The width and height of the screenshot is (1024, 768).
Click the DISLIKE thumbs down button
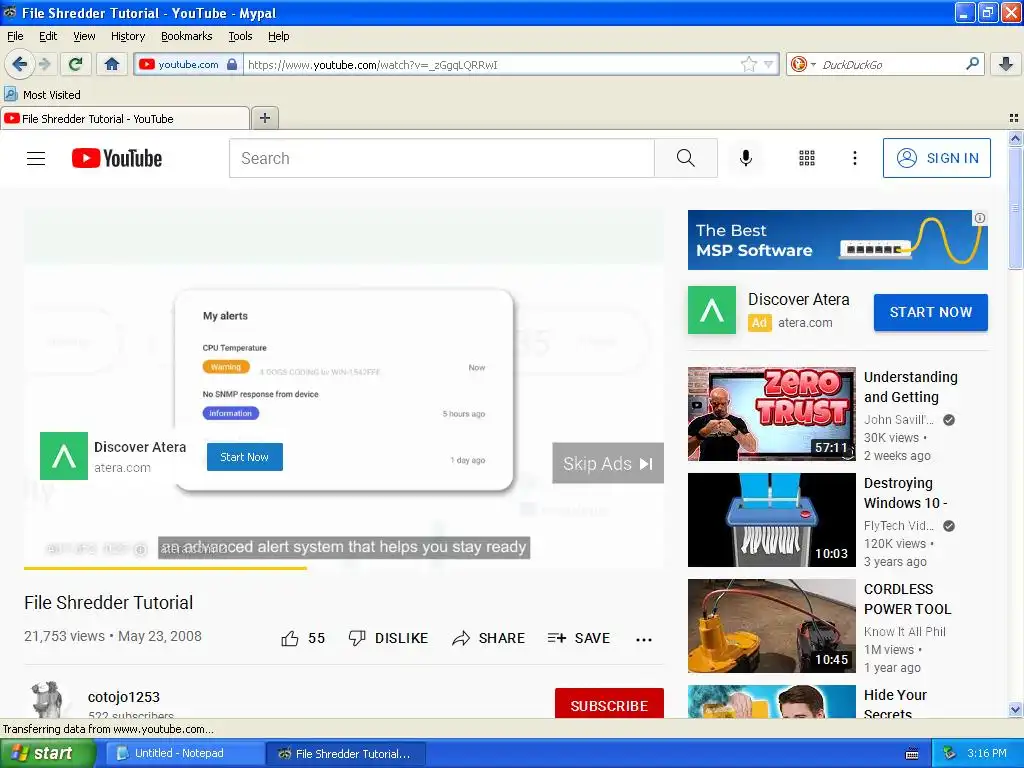388,638
